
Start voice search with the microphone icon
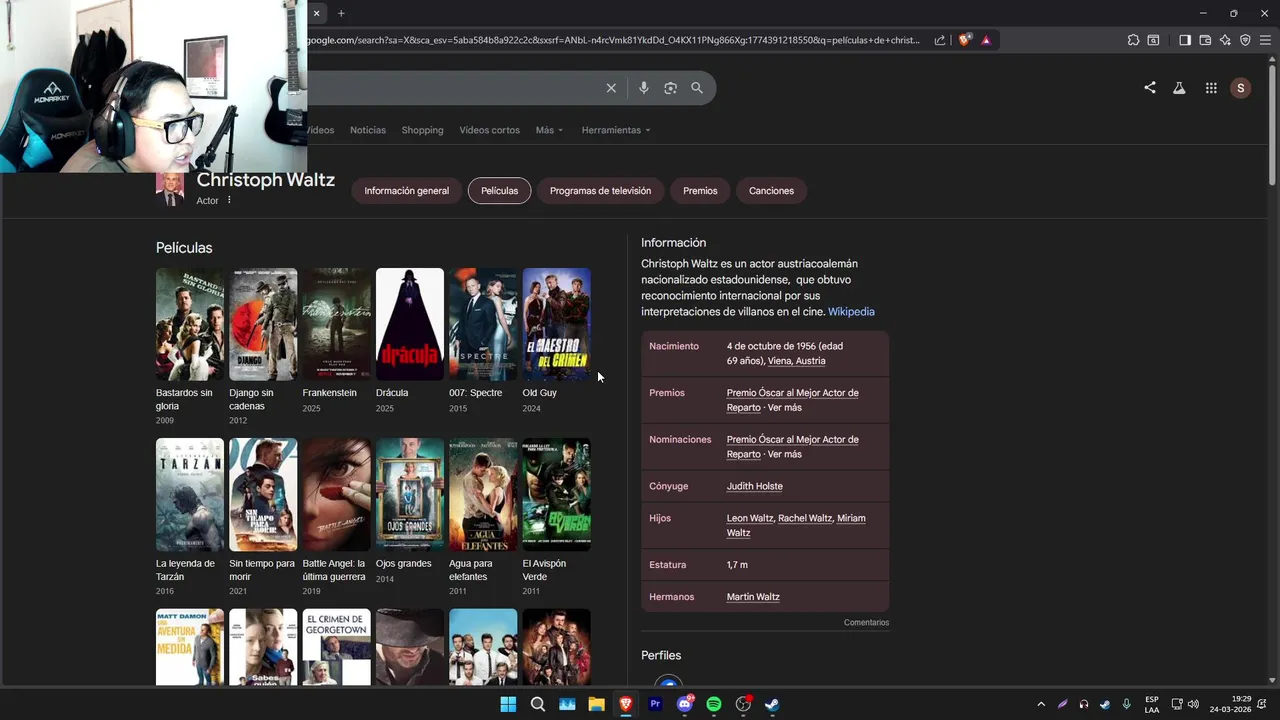644,88
